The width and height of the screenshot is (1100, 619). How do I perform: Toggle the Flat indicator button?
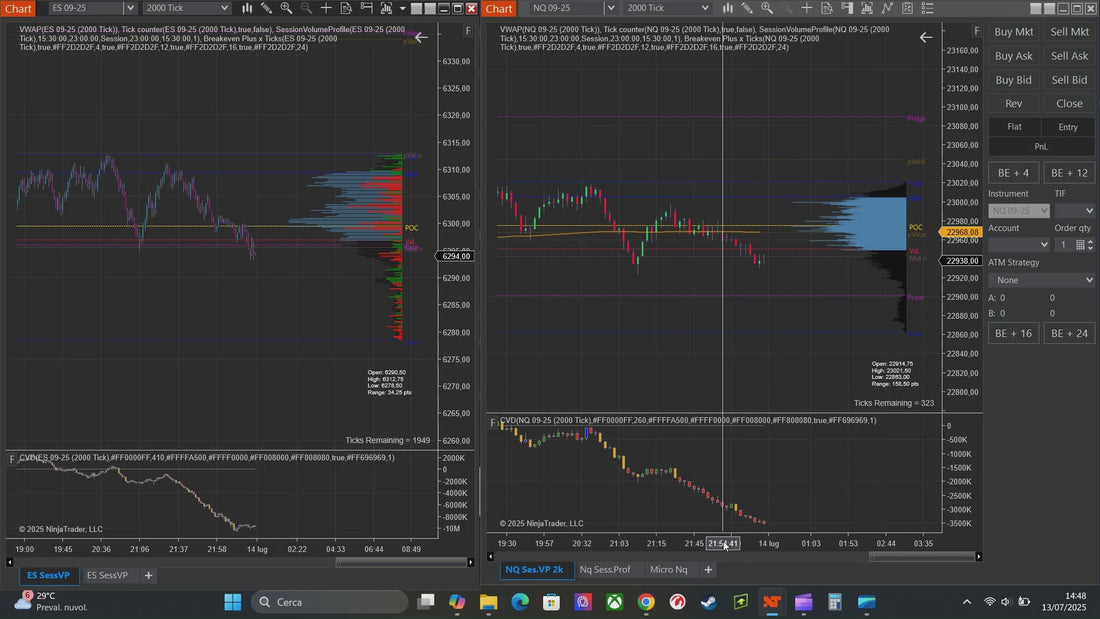[1014, 126]
